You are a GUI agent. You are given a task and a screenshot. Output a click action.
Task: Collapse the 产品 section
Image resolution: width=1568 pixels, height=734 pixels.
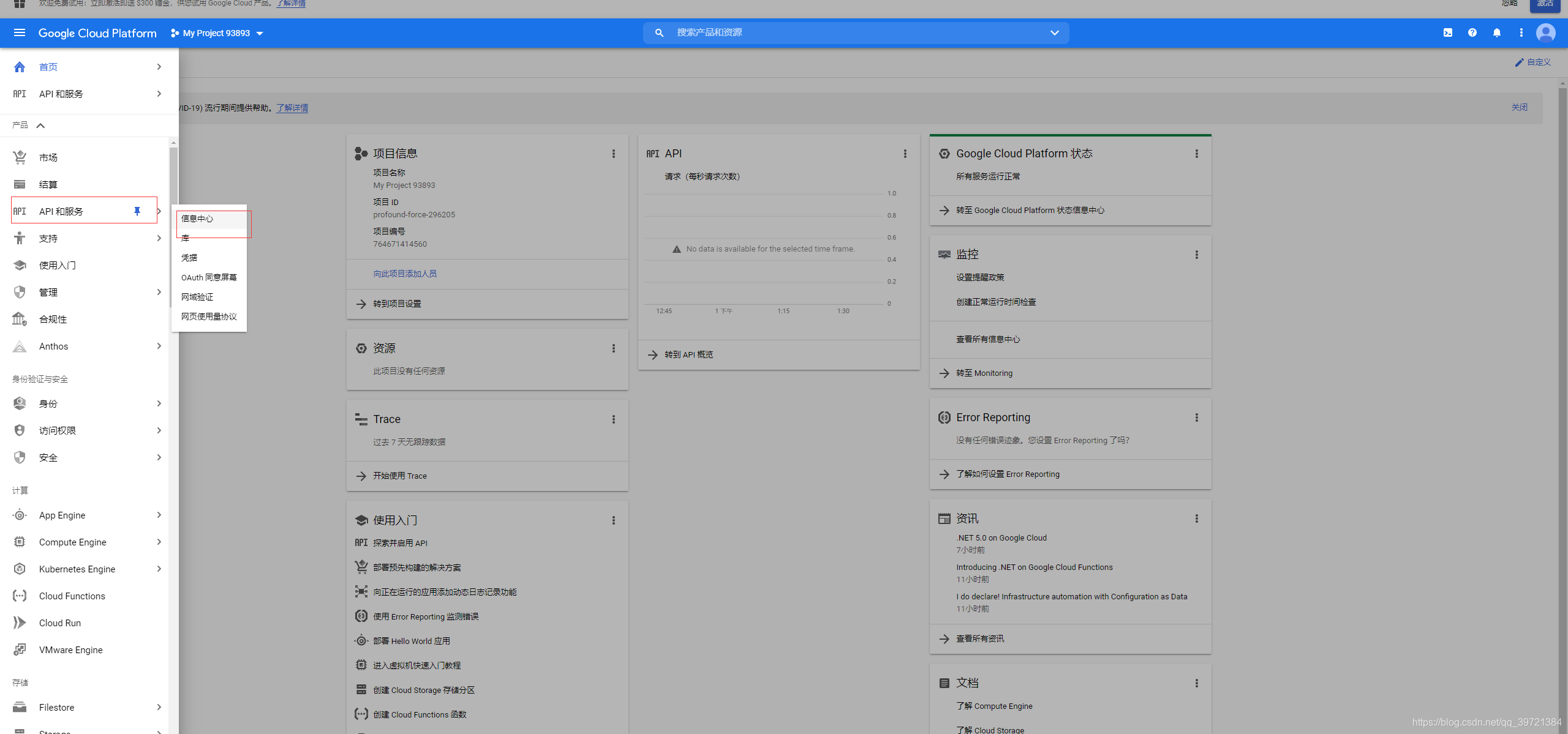pyautogui.click(x=40, y=125)
